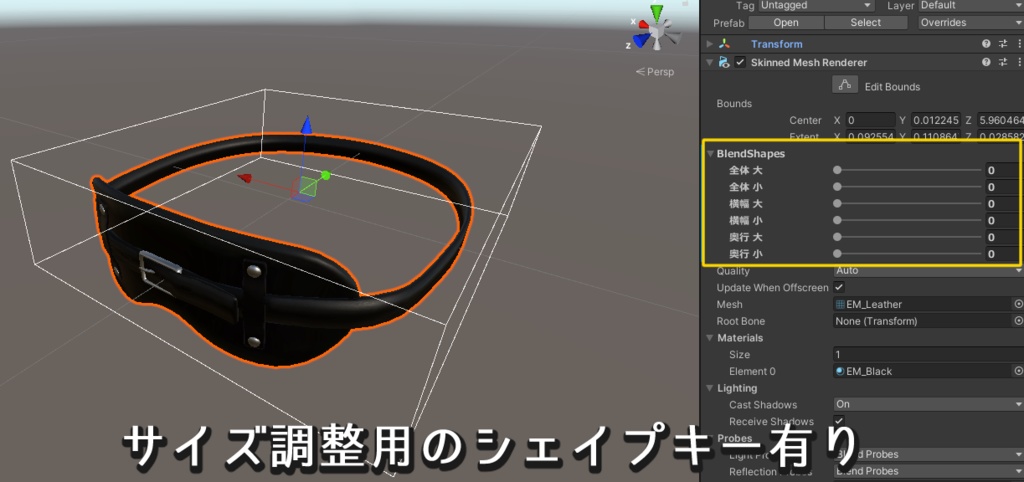This screenshot has height=482, width=1024.
Task: Click the Bounds Center X input field
Action: click(x=871, y=120)
